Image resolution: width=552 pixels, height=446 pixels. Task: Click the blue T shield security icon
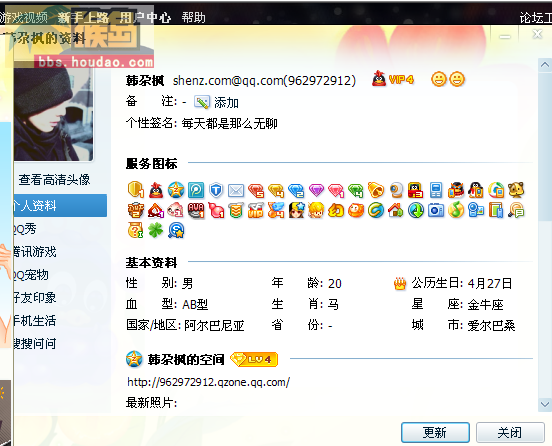[216, 190]
